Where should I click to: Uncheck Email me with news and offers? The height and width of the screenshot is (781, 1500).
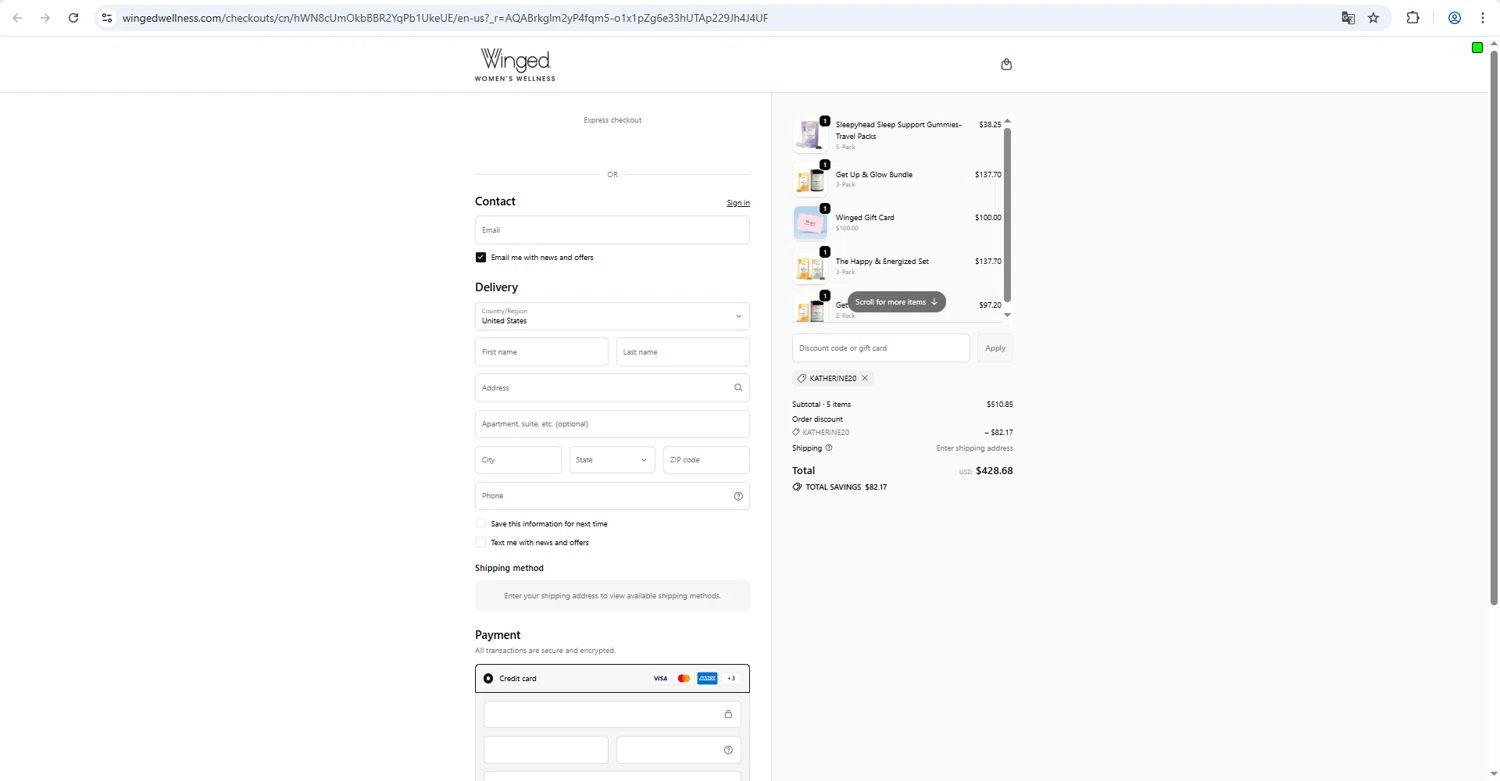tap(481, 257)
